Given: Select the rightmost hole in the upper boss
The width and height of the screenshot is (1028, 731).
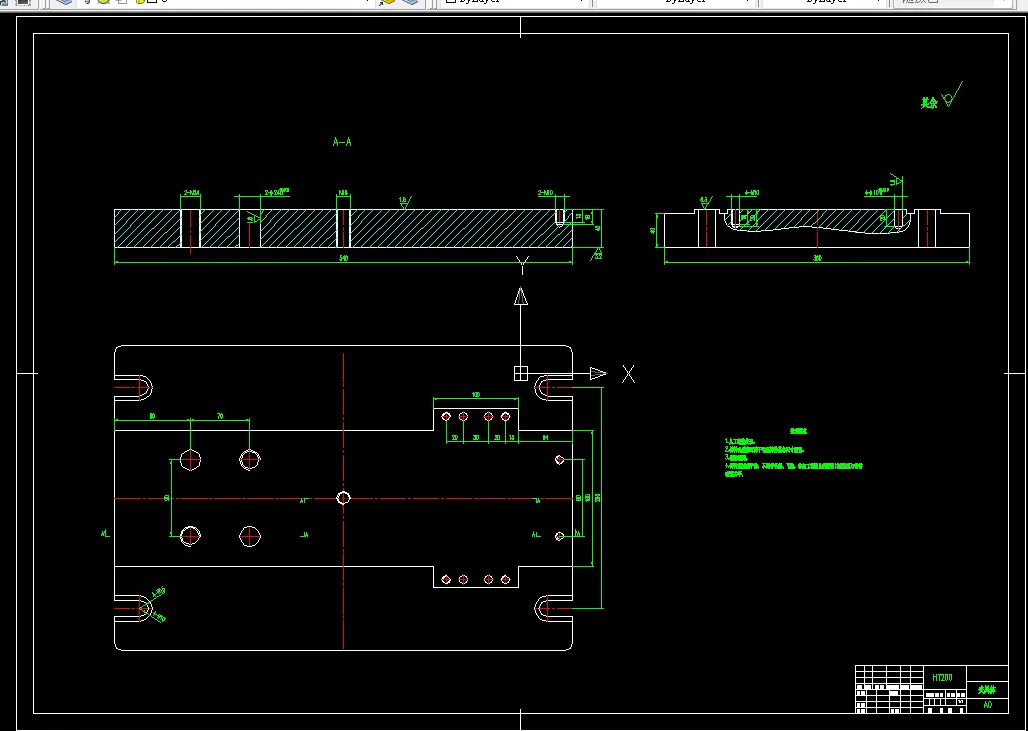Looking at the screenshot, I should (505, 416).
